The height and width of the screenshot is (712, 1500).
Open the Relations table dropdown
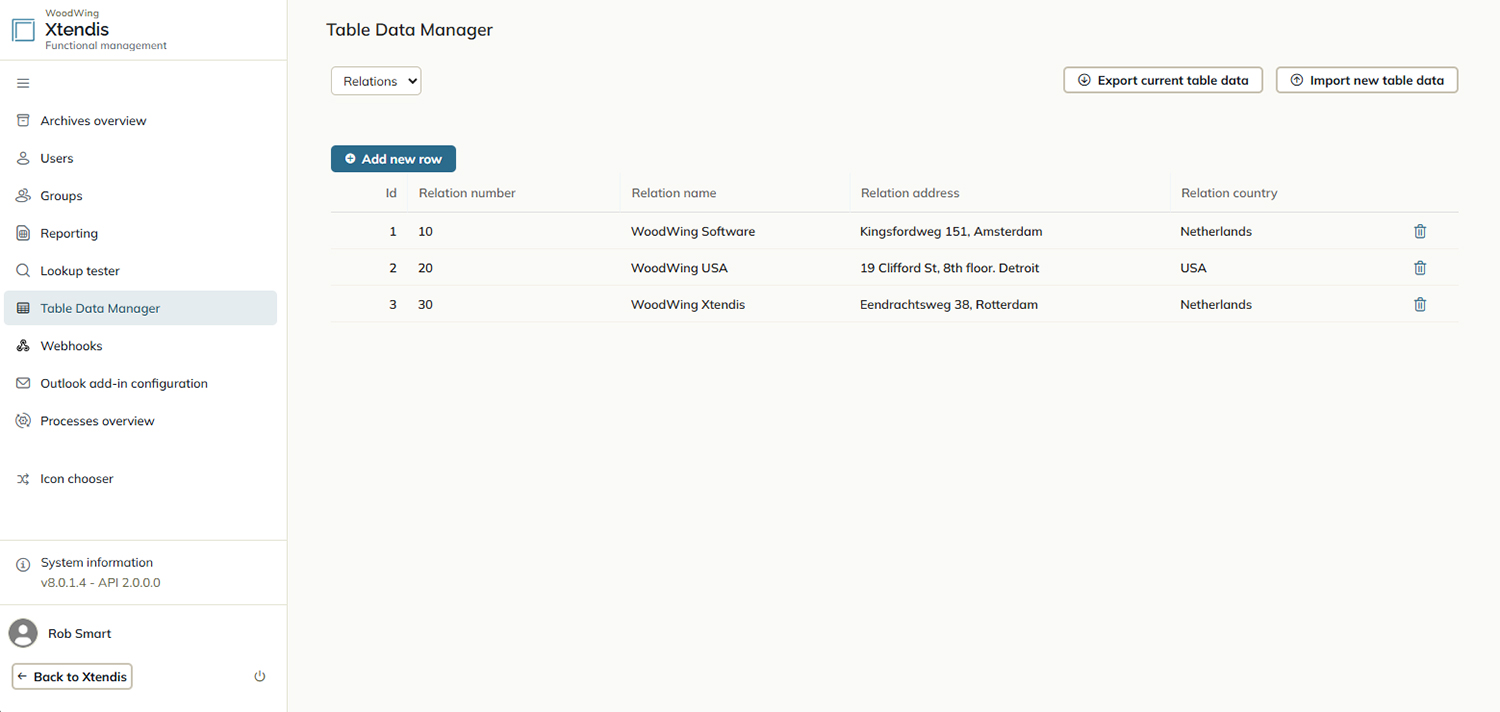tap(376, 81)
